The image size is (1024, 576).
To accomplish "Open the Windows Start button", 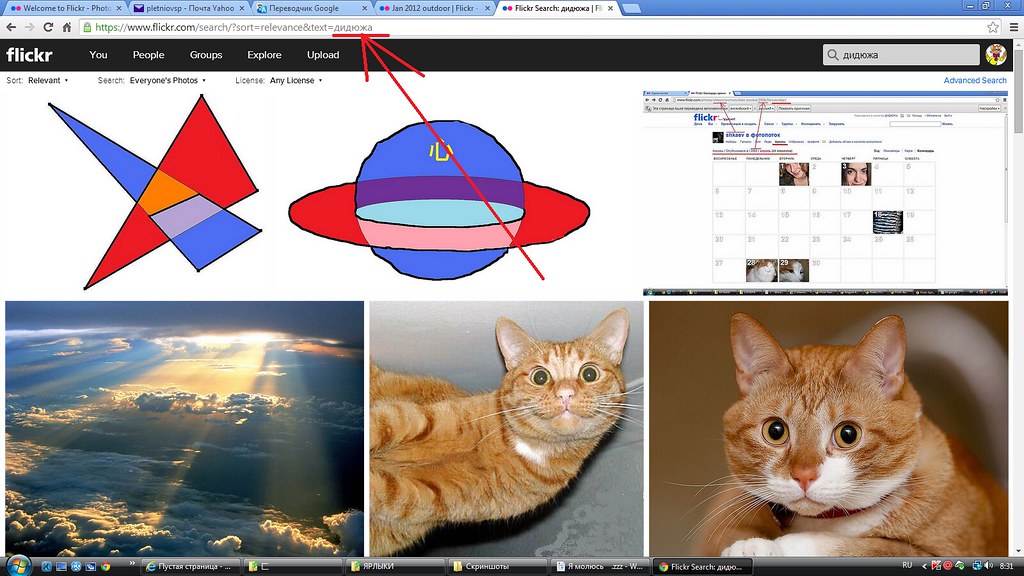I will click(x=19, y=566).
